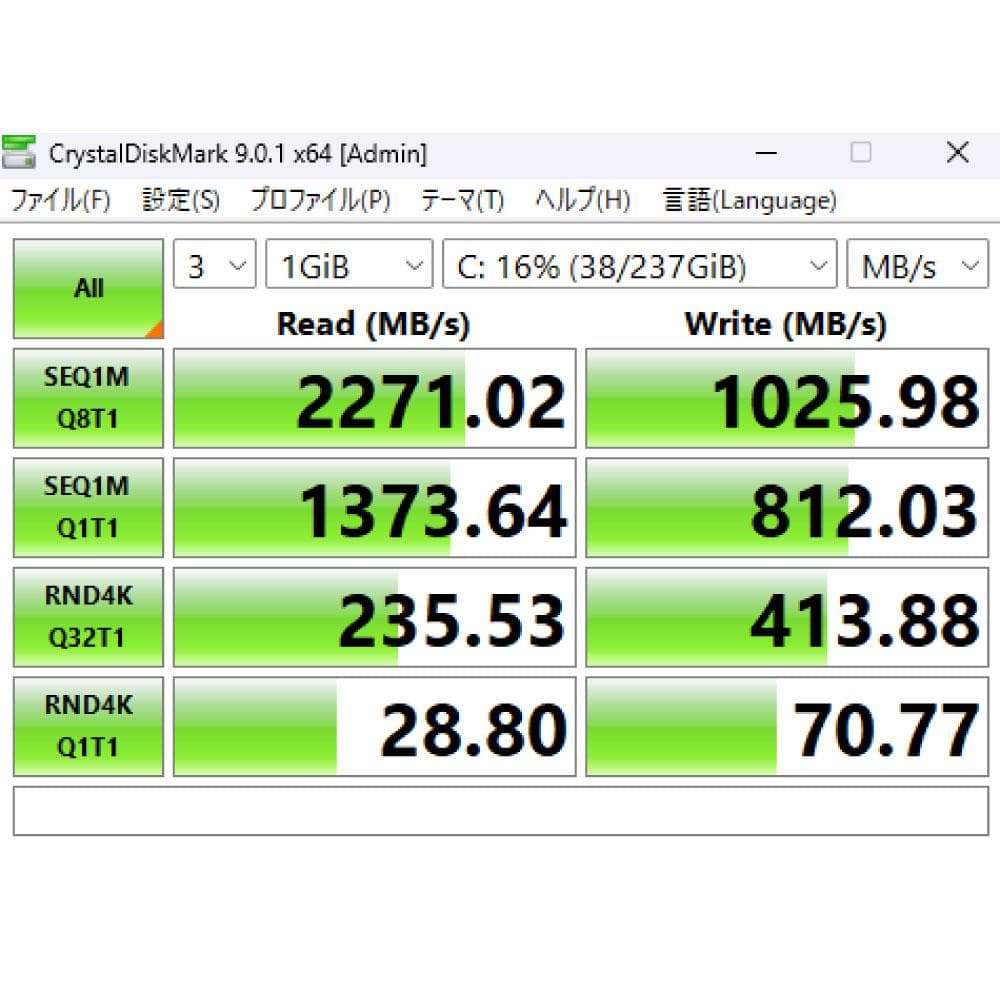Open the test count dropdown showing 3
The image size is (1000, 1000).
(213, 265)
